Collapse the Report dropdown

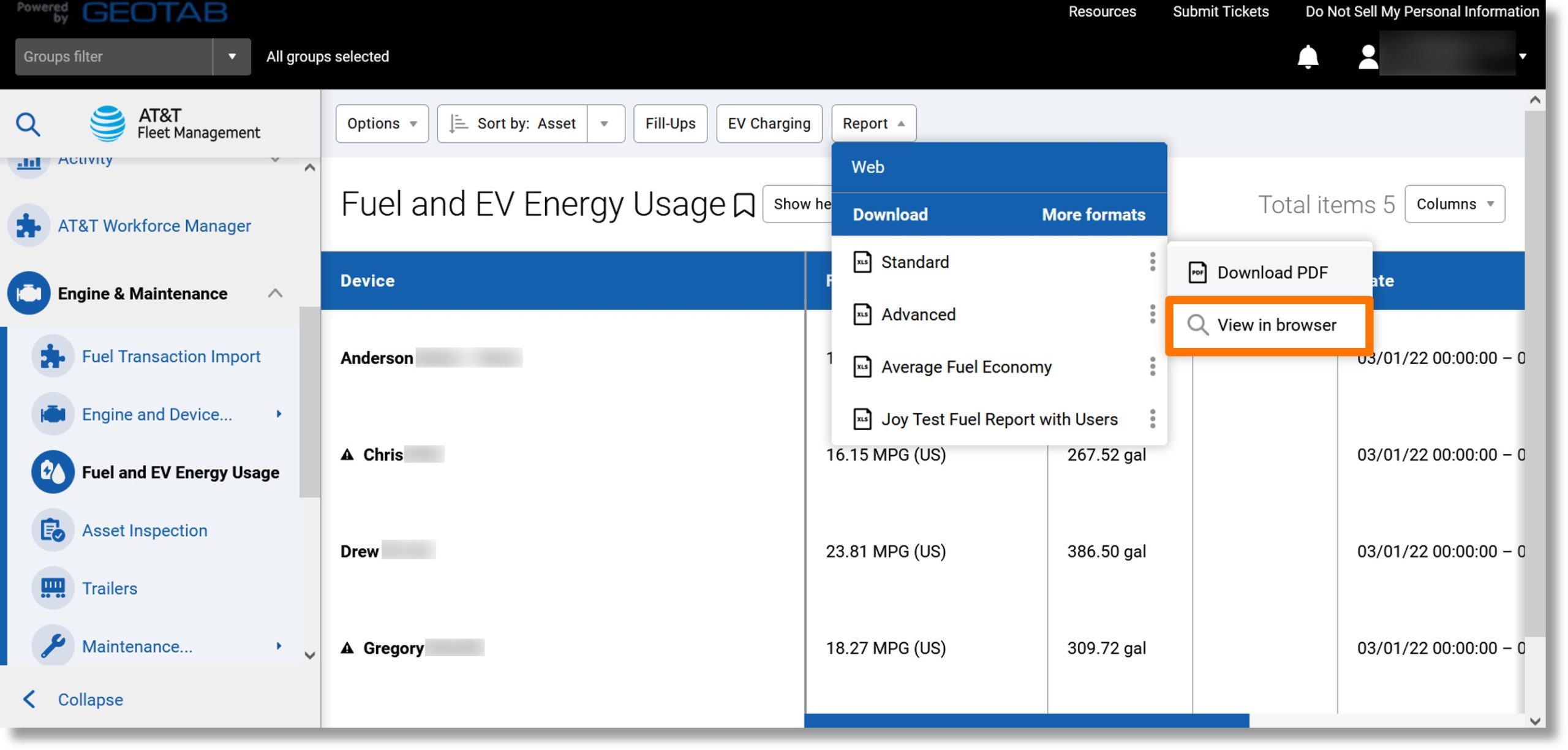point(873,124)
